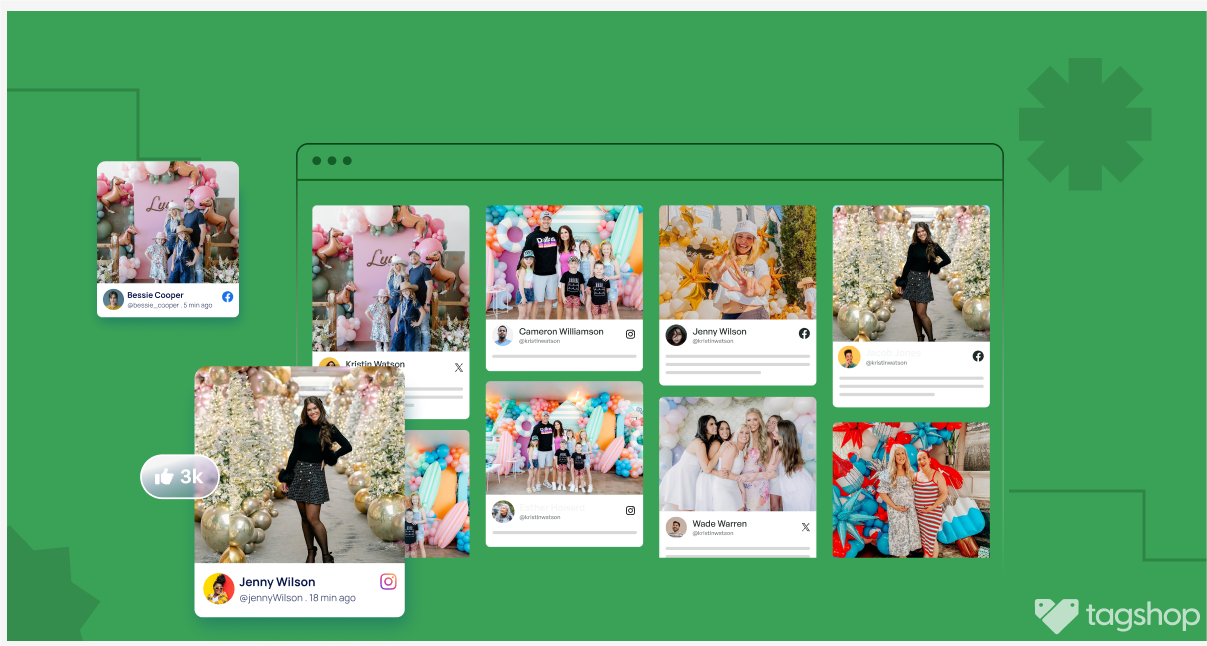Open the Cameron Williamson name link
Image resolution: width=1207 pixels, height=646 pixels.
560,331
